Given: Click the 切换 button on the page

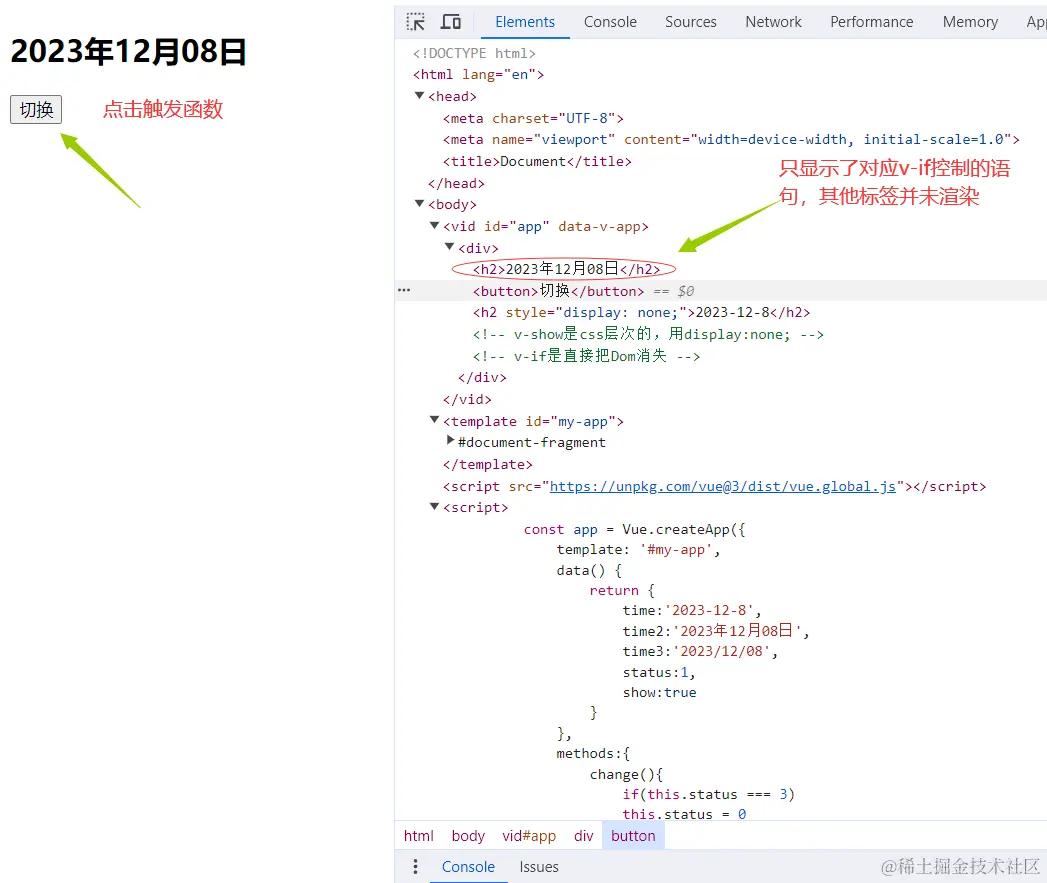Looking at the screenshot, I should [36, 110].
